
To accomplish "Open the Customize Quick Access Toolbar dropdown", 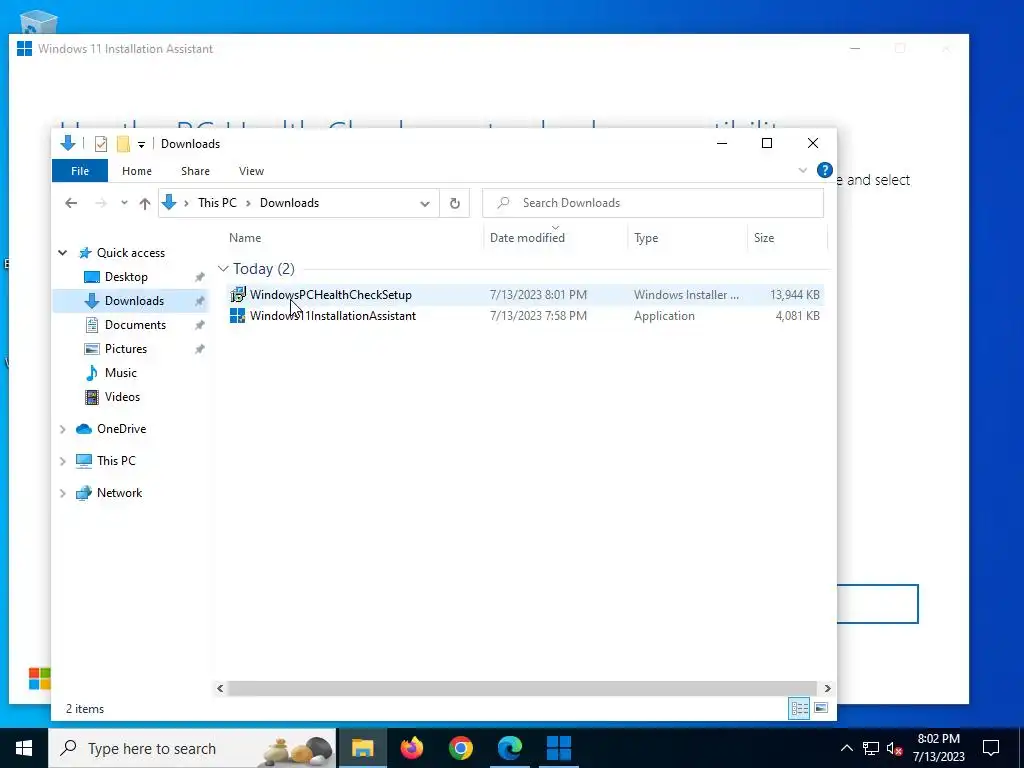I will (x=141, y=144).
